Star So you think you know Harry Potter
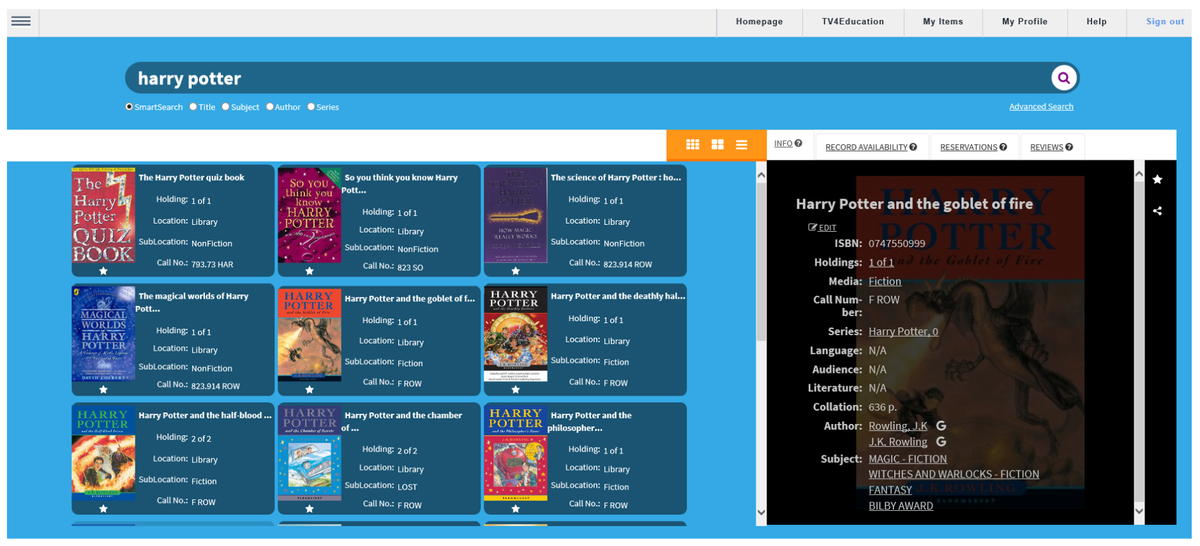This screenshot has width=1200, height=546. point(309,271)
